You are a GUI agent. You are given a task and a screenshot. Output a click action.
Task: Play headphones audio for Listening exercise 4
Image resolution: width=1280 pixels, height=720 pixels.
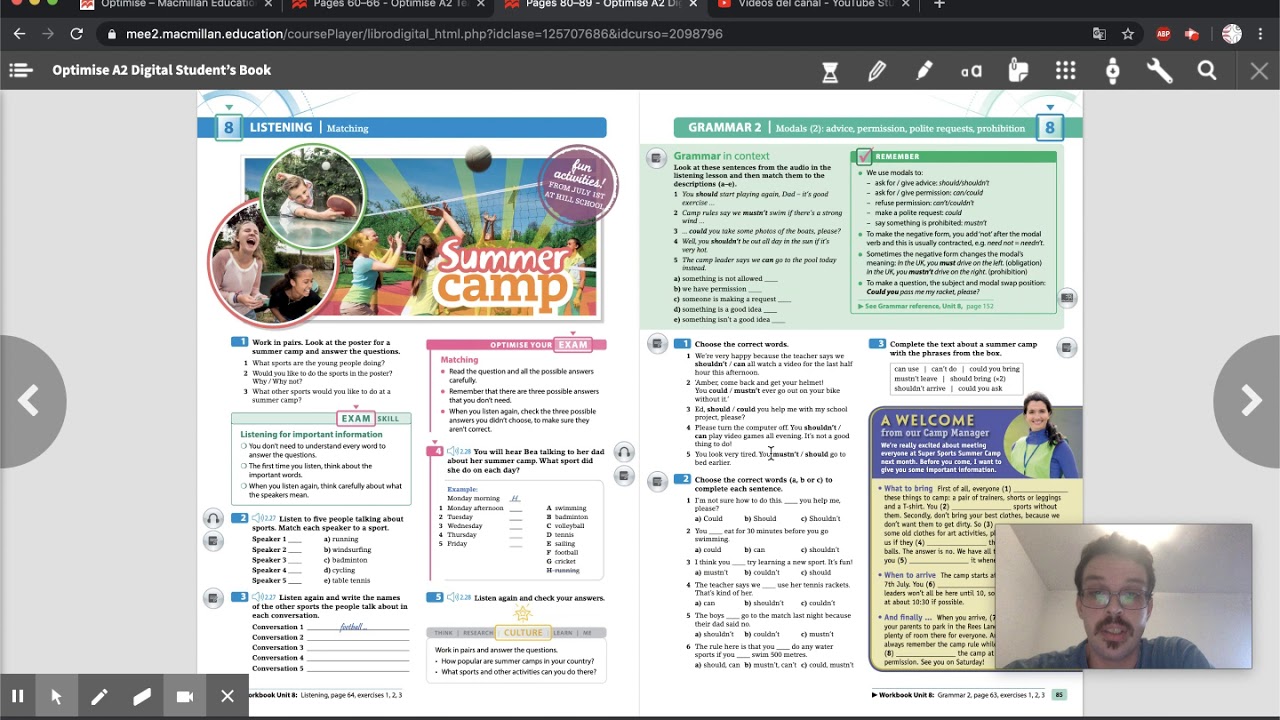pos(624,452)
